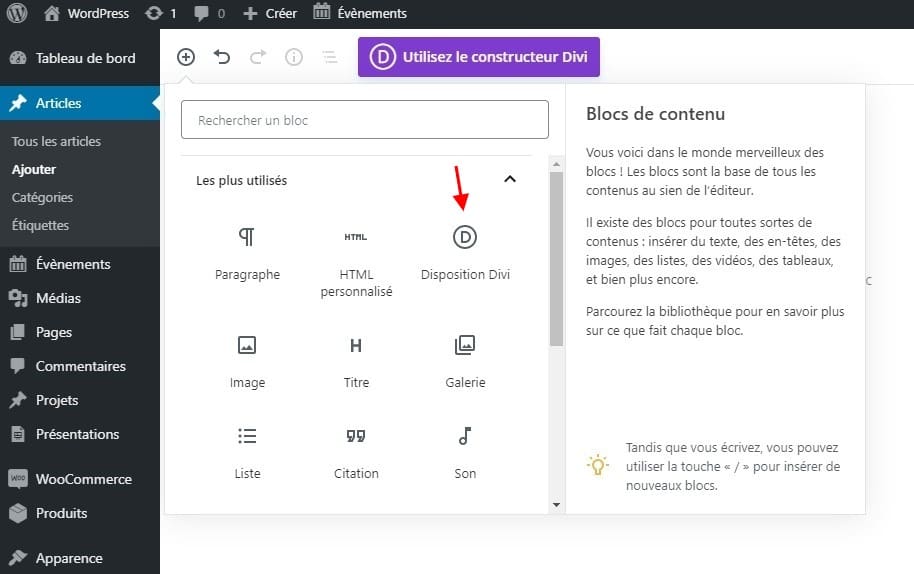The image size is (914, 574).
Task: Insert a Titre heading block
Action: (x=356, y=361)
